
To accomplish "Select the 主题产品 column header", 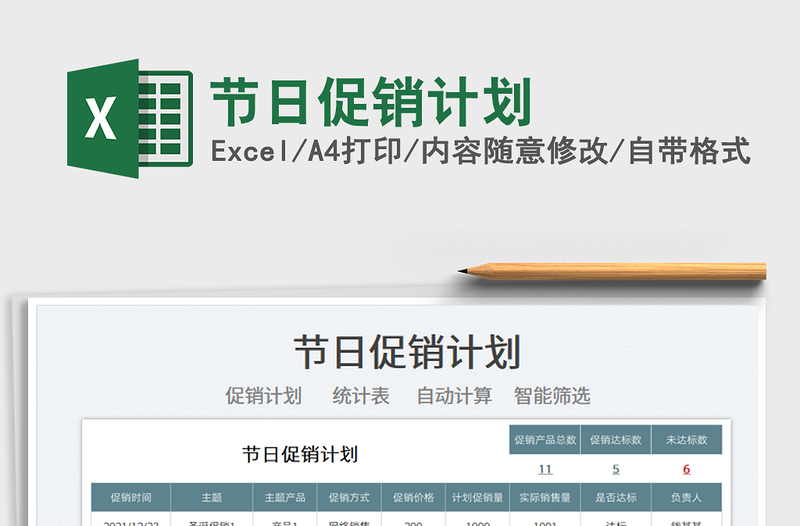I will pos(285,497).
